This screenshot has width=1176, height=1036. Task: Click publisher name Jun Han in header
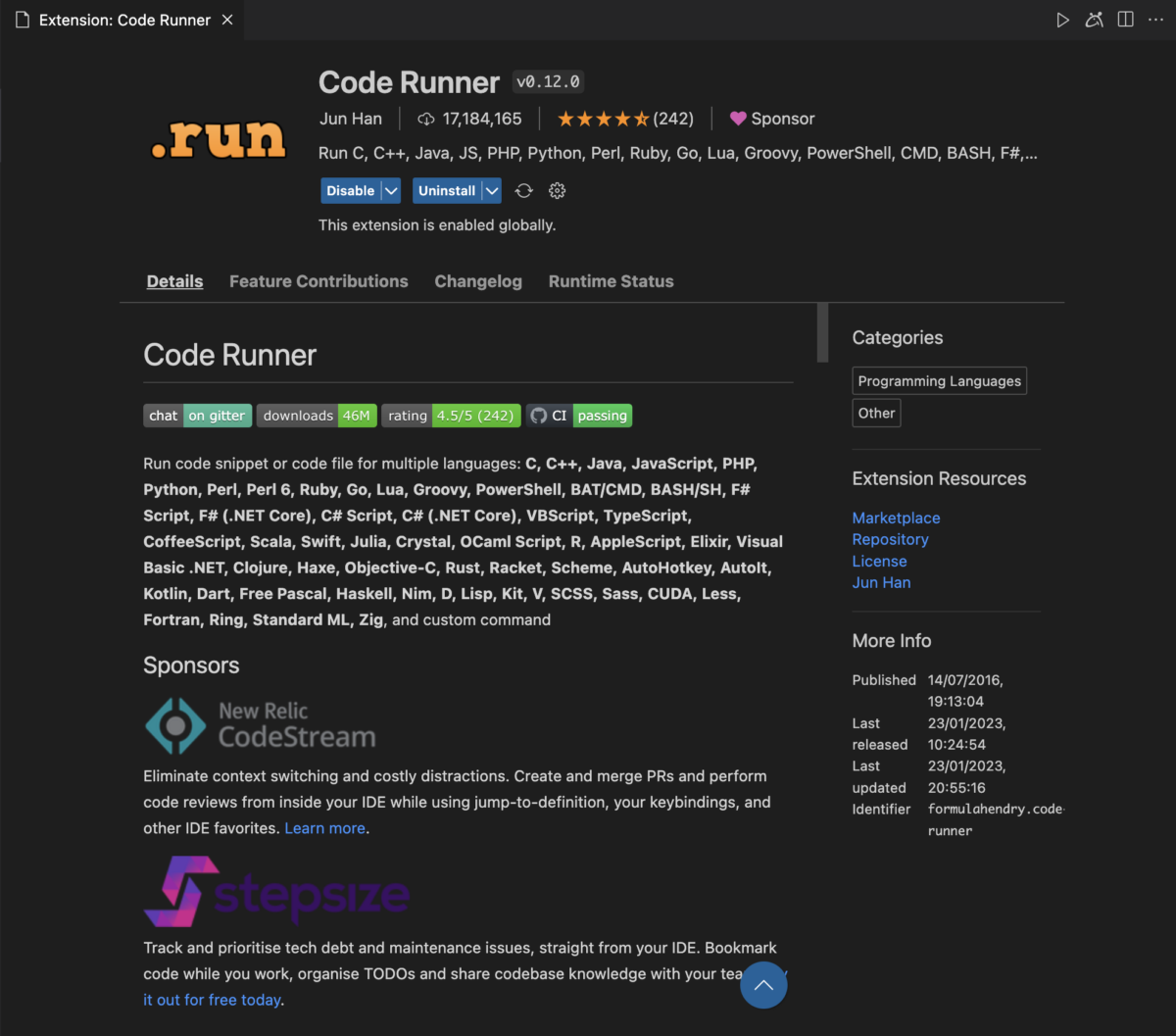click(350, 119)
